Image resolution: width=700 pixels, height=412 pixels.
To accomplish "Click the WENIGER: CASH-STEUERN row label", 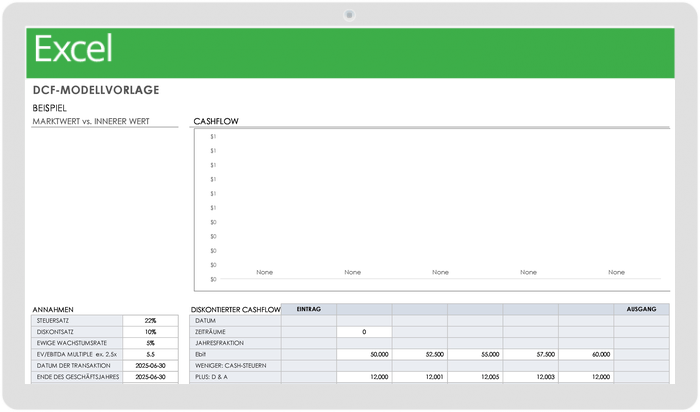I will 235,365.
